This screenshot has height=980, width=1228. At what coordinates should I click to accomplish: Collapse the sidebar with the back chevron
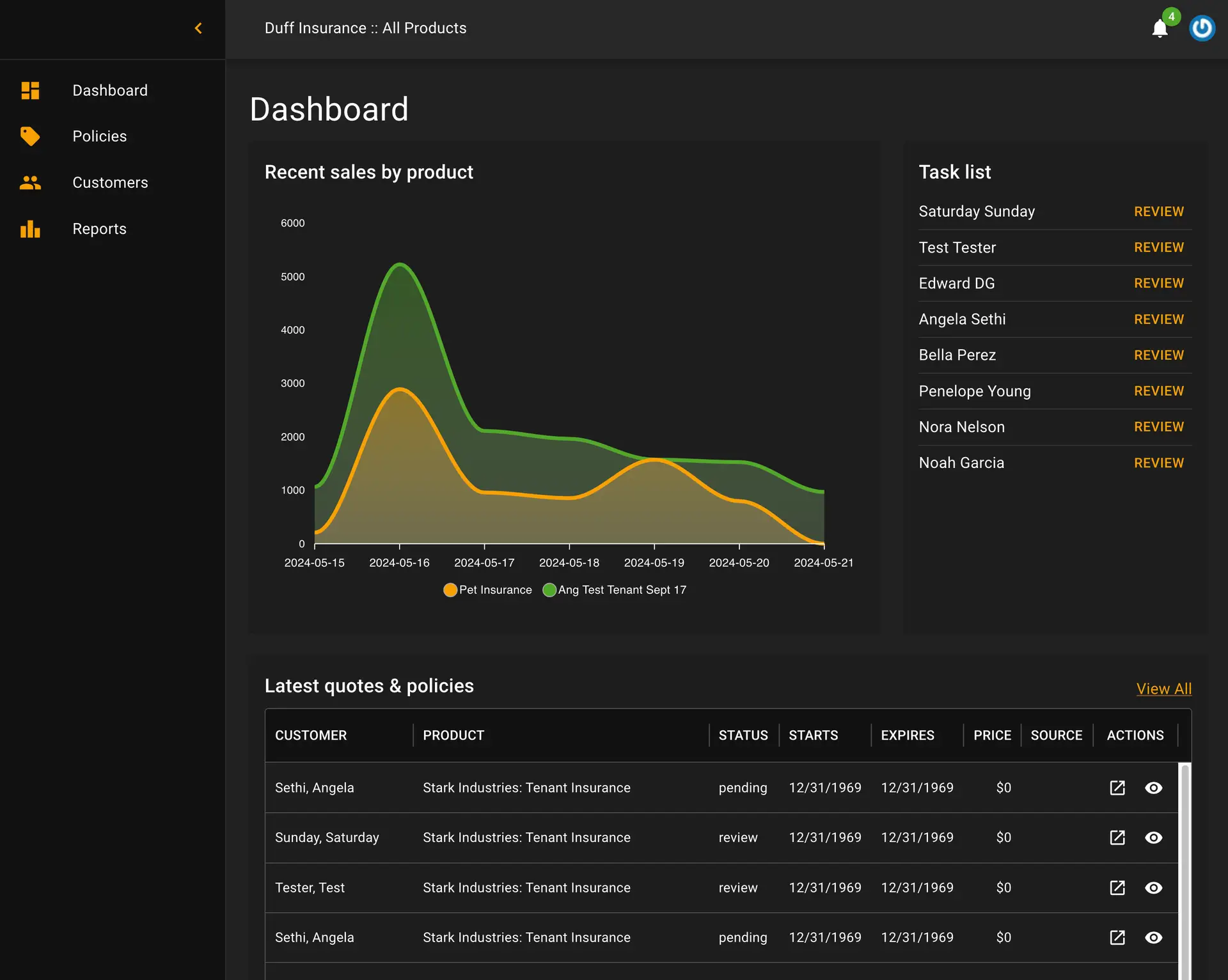coord(198,28)
